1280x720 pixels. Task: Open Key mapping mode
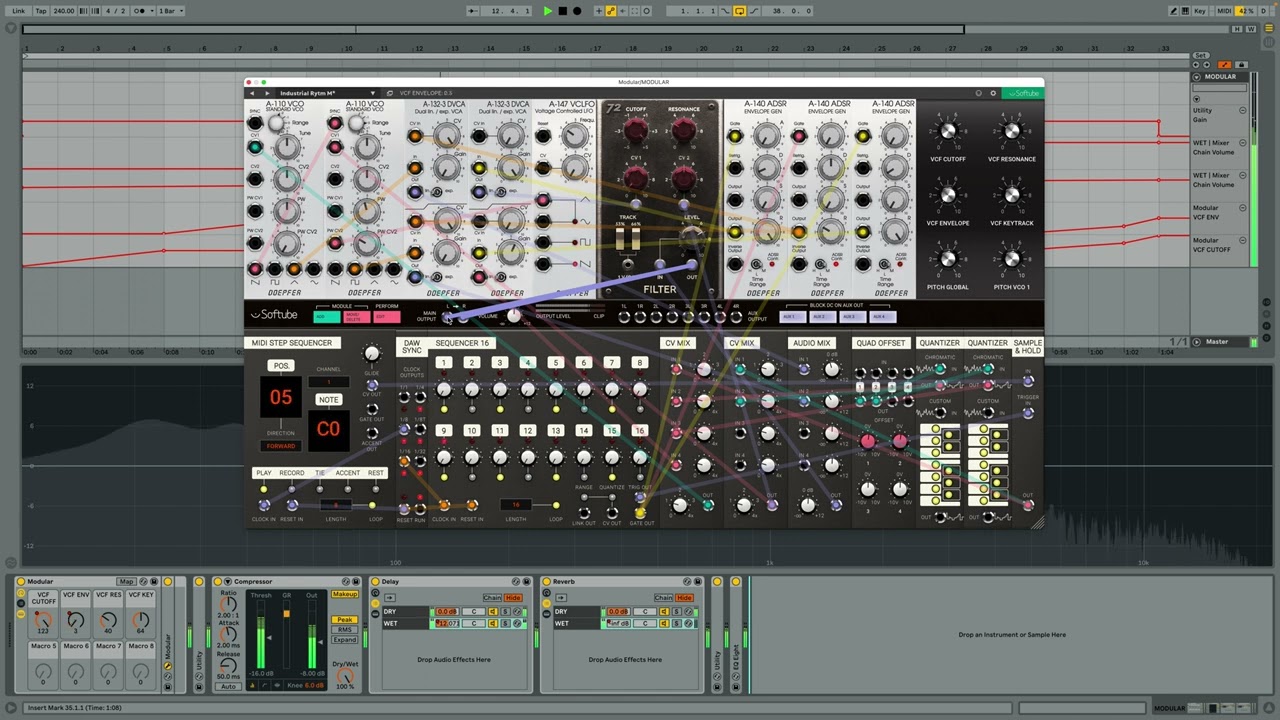point(1200,11)
